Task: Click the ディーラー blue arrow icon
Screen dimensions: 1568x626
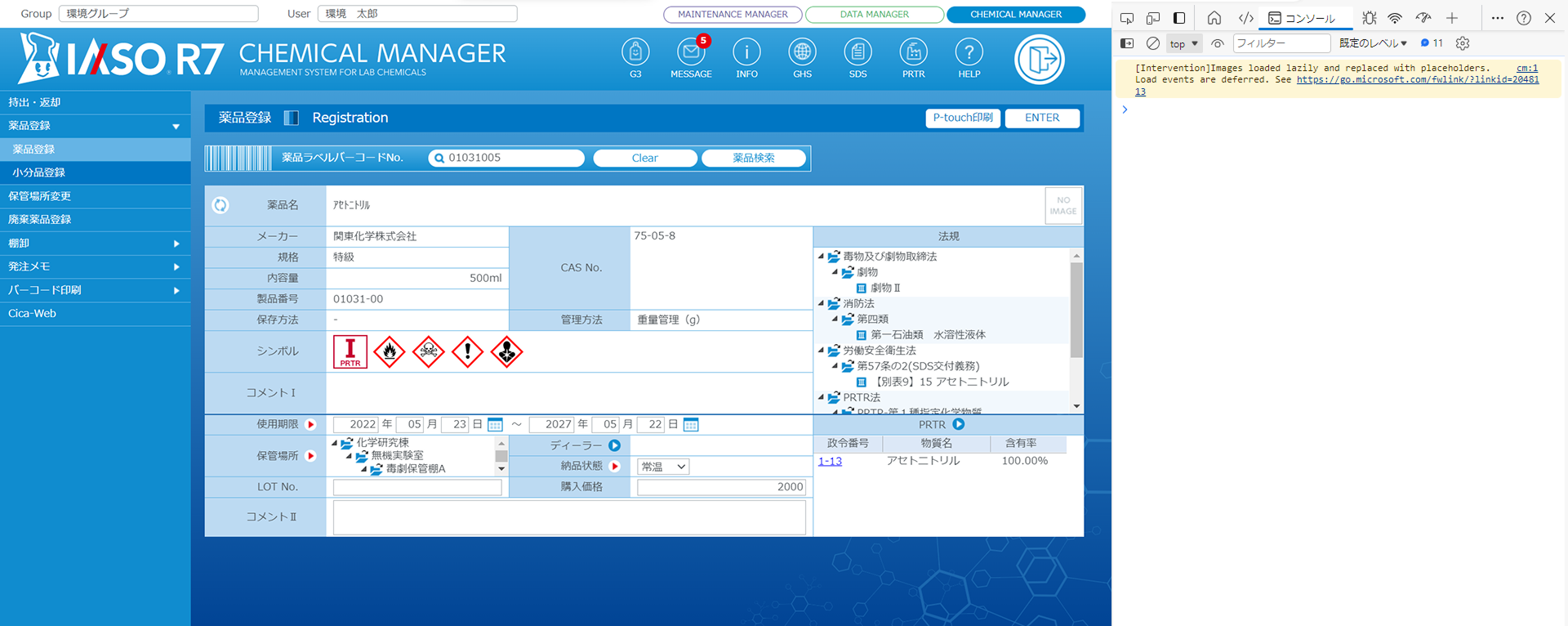Action: 615,445
